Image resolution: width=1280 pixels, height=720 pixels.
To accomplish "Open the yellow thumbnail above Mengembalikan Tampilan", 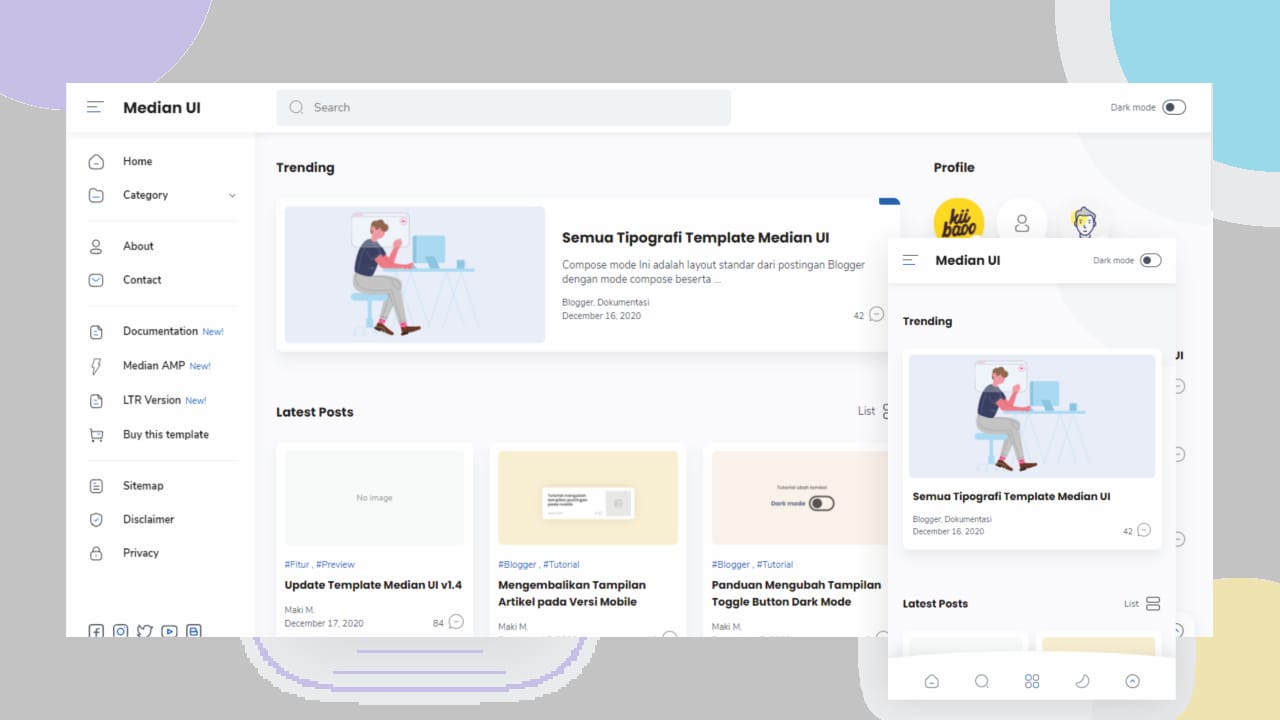I will pos(588,497).
